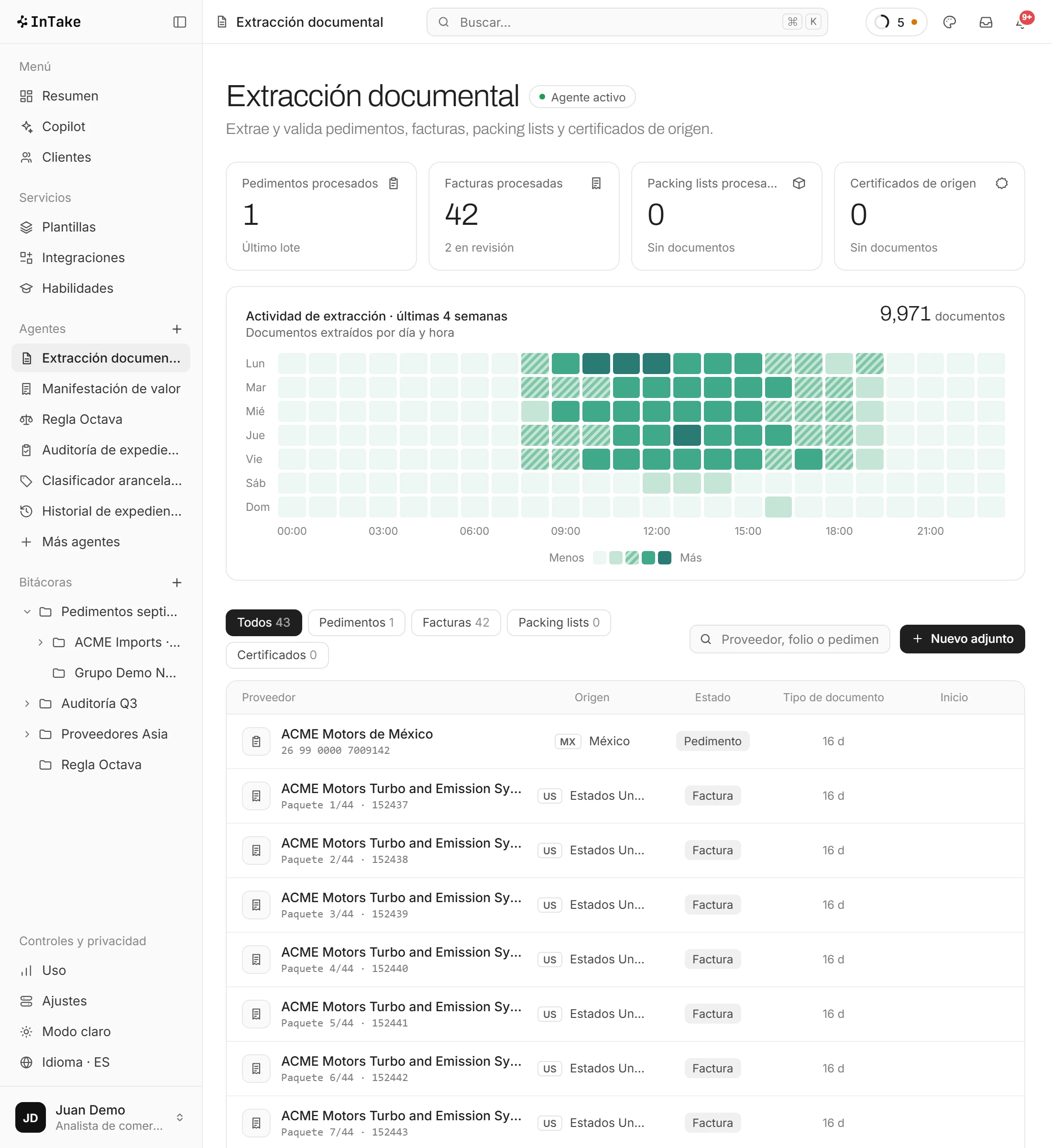The height and width of the screenshot is (1148, 1052).
Task: Click the darkest green legend swatch
Action: tap(664, 557)
